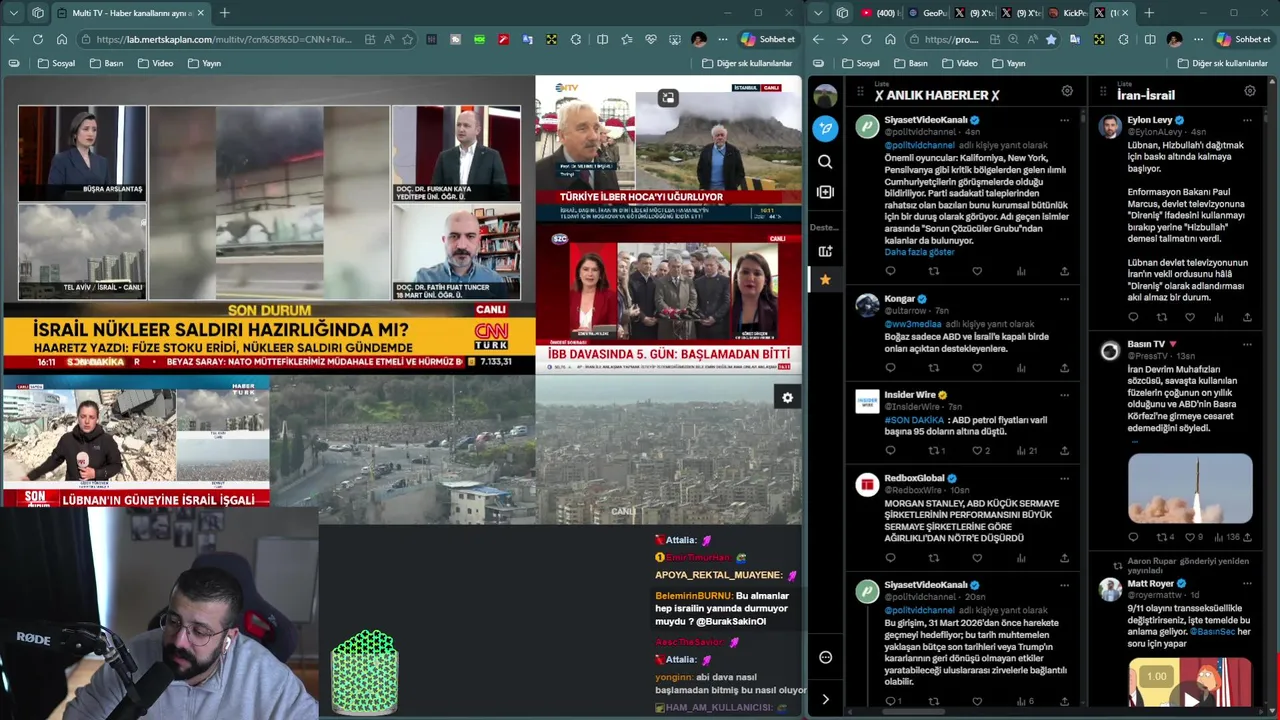Open the starred deck icon in X Pro sidebar
The image size is (1280, 720).
[825, 280]
